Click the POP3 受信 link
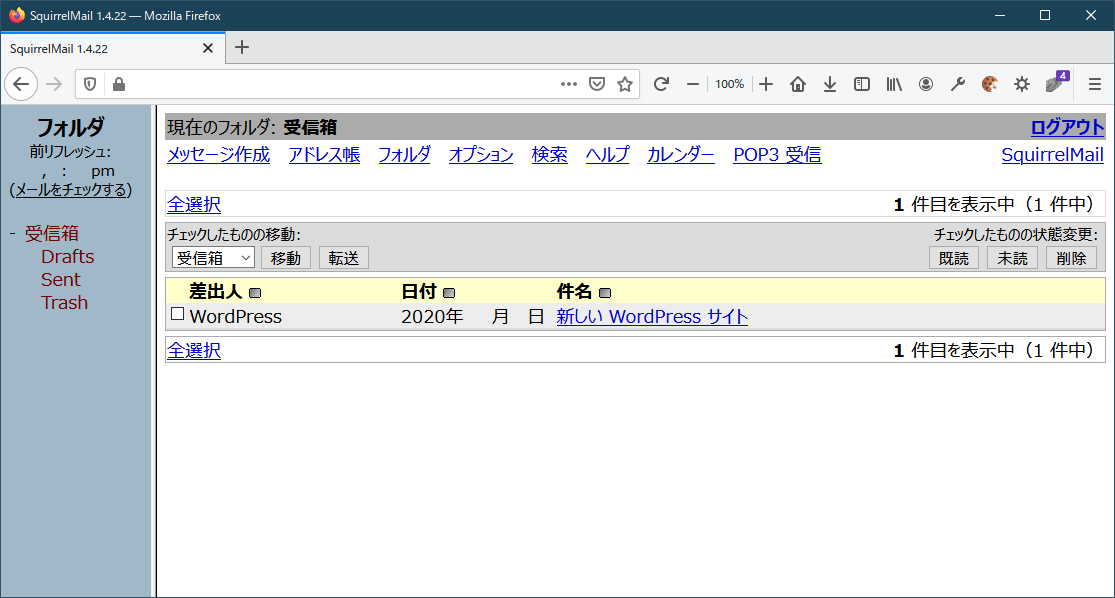The height and width of the screenshot is (598, 1115). (x=777, y=155)
